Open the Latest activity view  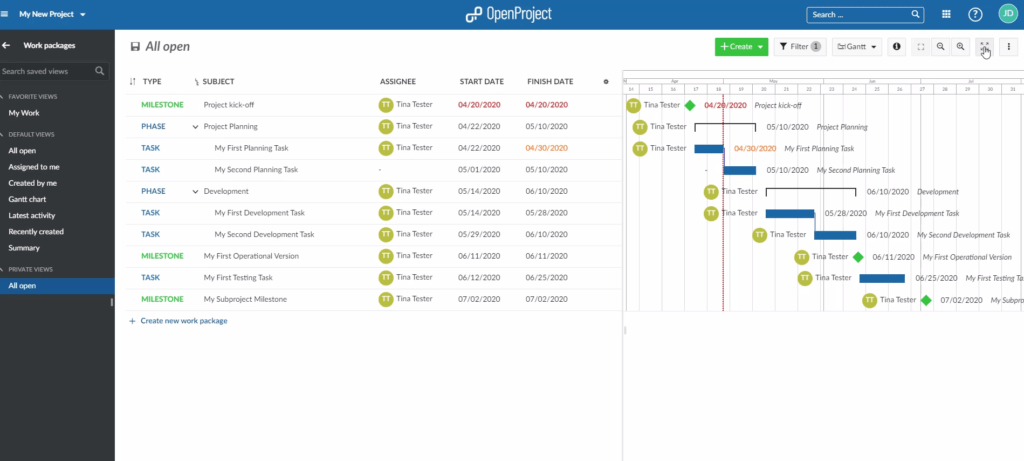coord(31,215)
